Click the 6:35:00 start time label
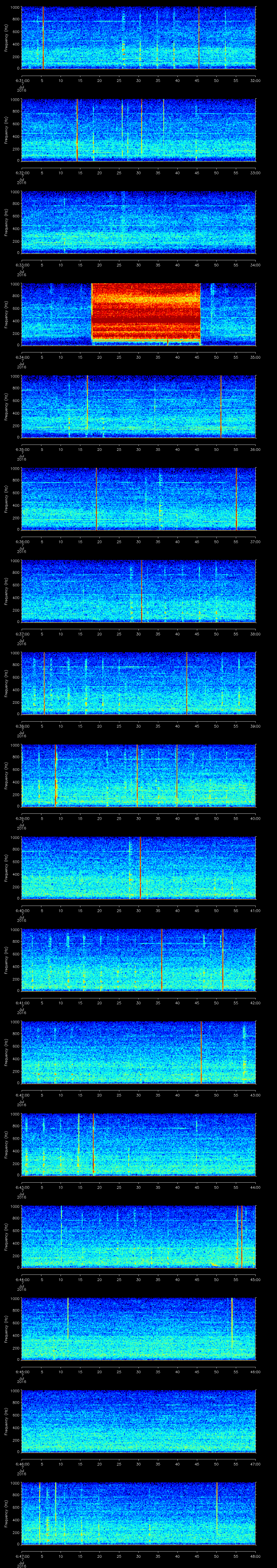Viewport: 277px width, 1568px height. 22,449
